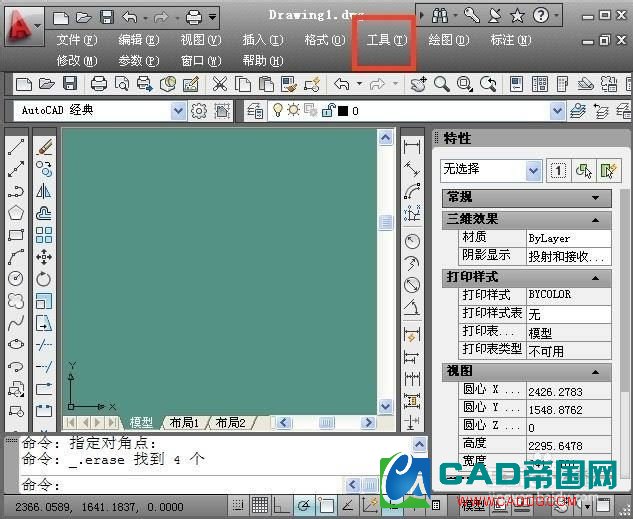The width and height of the screenshot is (633, 519).
Task: Click scissors Cut icon in standard toolbar
Action: (220, 84)
